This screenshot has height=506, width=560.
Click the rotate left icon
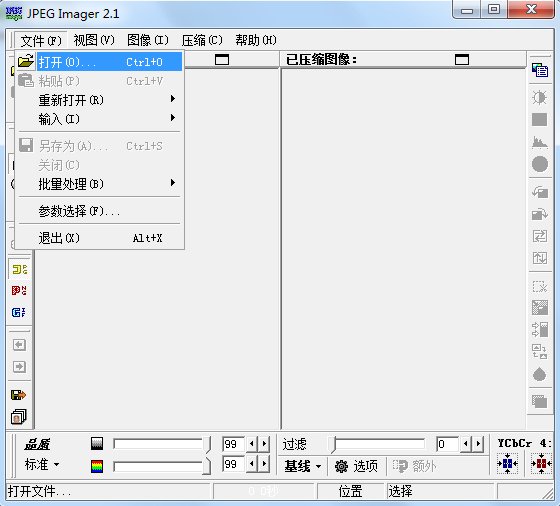(x=540, y=192)
